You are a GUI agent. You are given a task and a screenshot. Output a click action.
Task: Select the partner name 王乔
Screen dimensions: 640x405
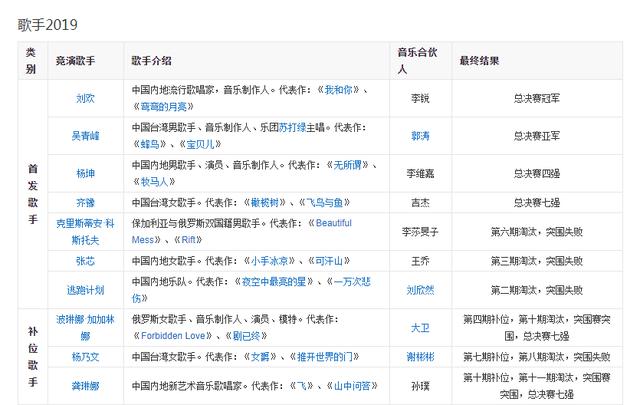[420, 261]
